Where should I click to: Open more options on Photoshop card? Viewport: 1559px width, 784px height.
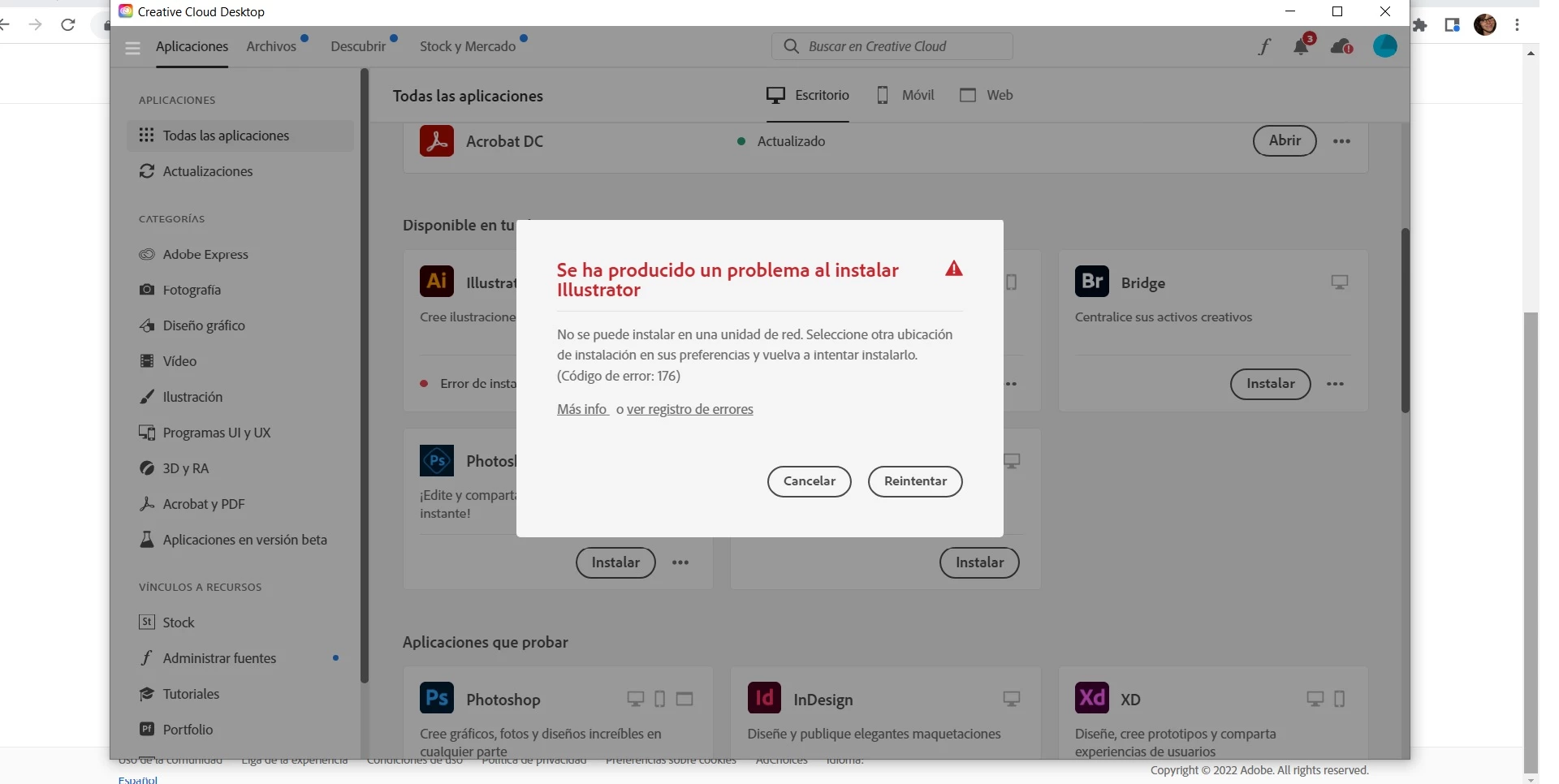tap(680, 562)
